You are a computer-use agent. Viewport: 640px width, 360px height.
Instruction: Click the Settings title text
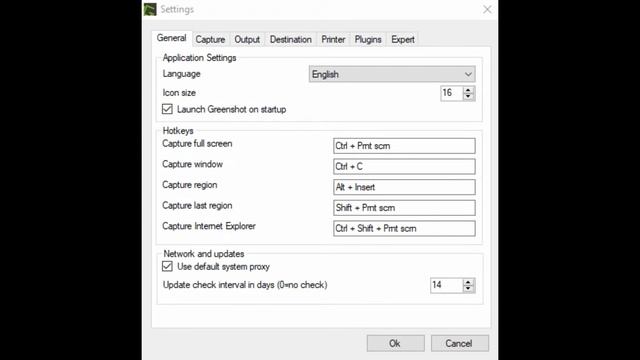pyautogui.click(x=177, y=9)
